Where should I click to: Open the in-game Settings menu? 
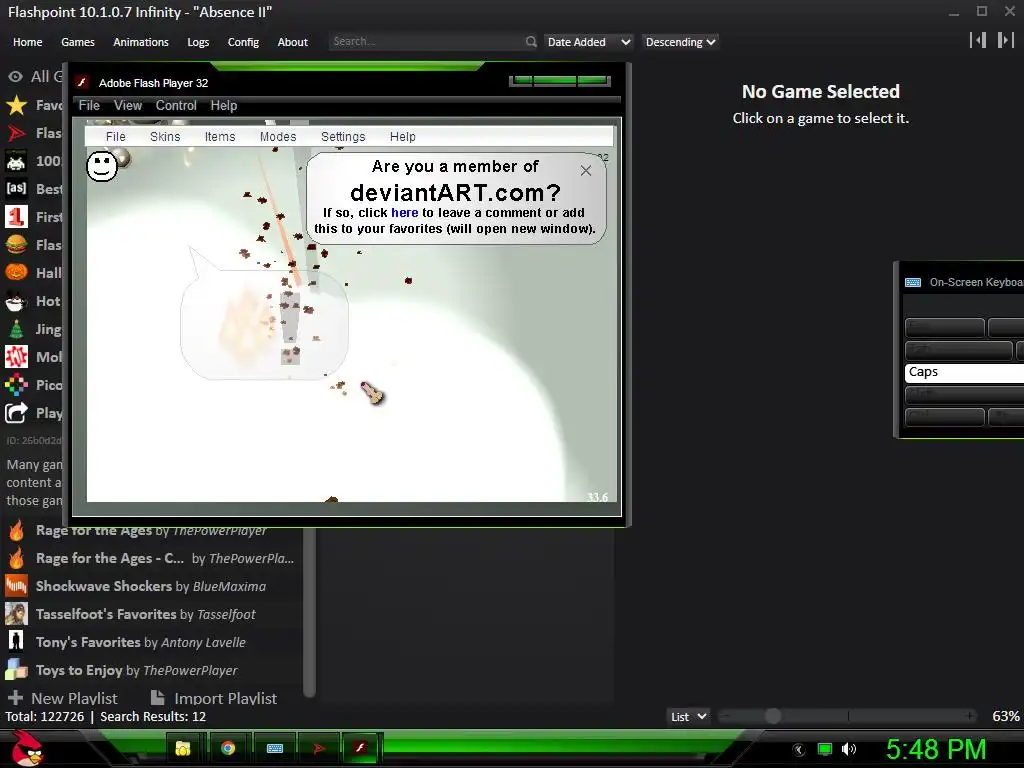pyautogui.click(x=343, y=136)
